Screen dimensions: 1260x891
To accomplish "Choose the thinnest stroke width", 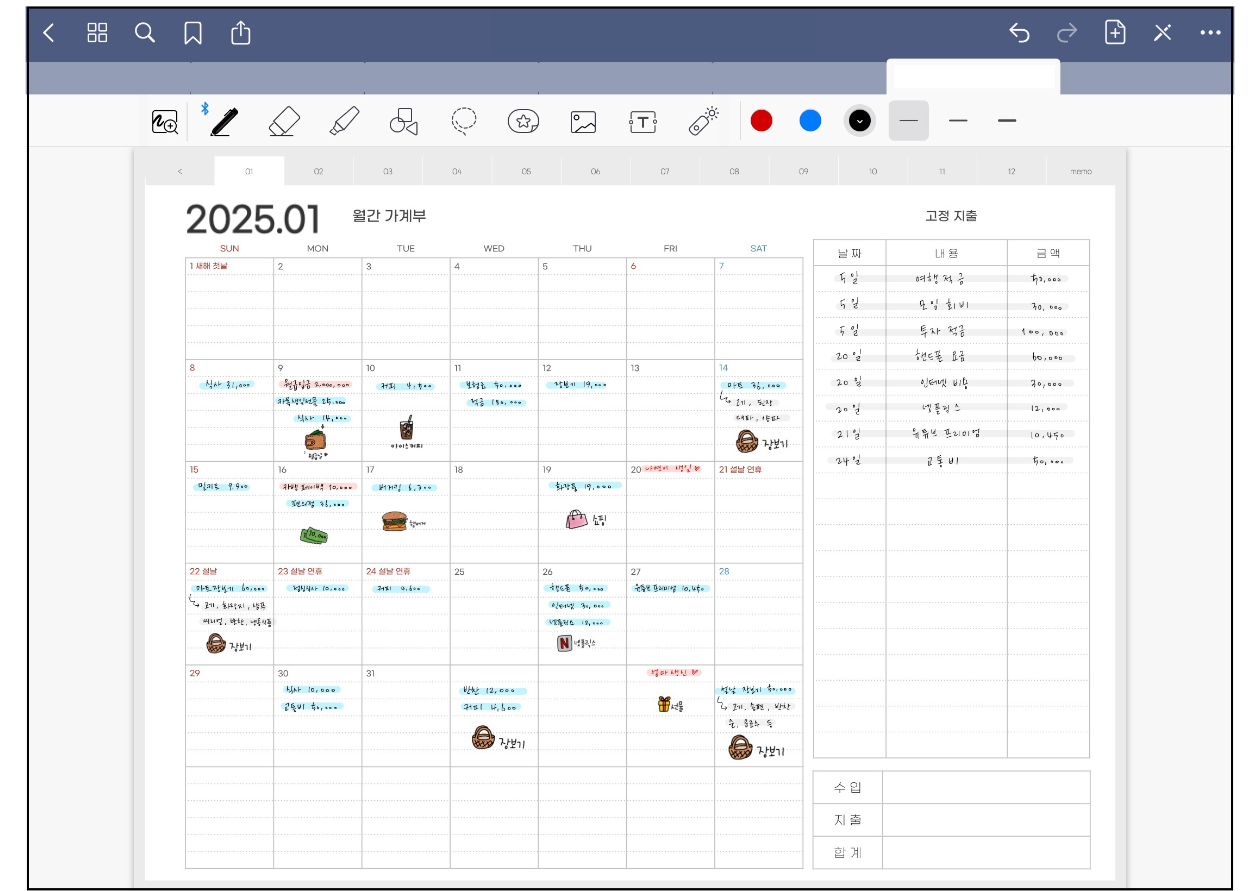I will [x=908, y=121].
